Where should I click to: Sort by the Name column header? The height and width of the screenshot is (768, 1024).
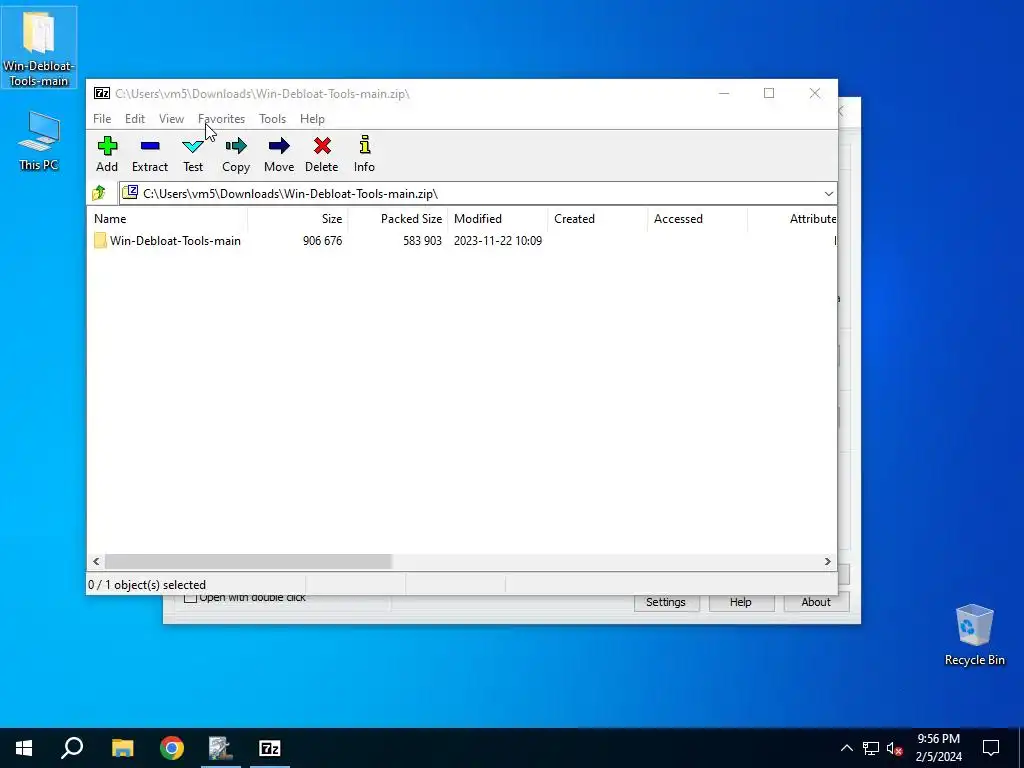point(167,219)
